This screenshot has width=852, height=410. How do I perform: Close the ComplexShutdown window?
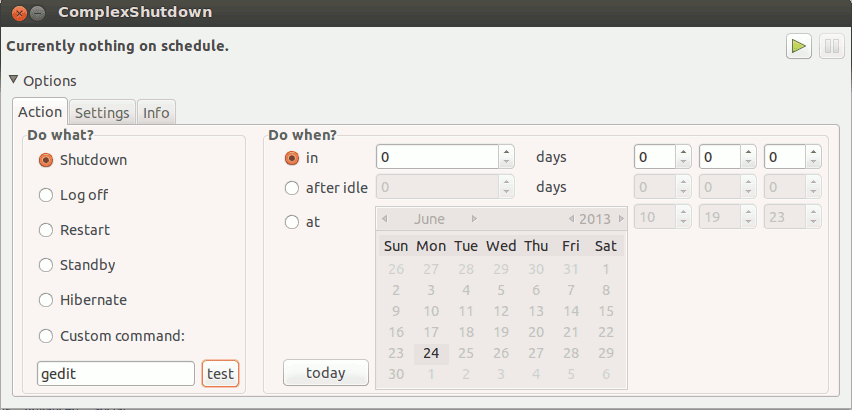15,13
